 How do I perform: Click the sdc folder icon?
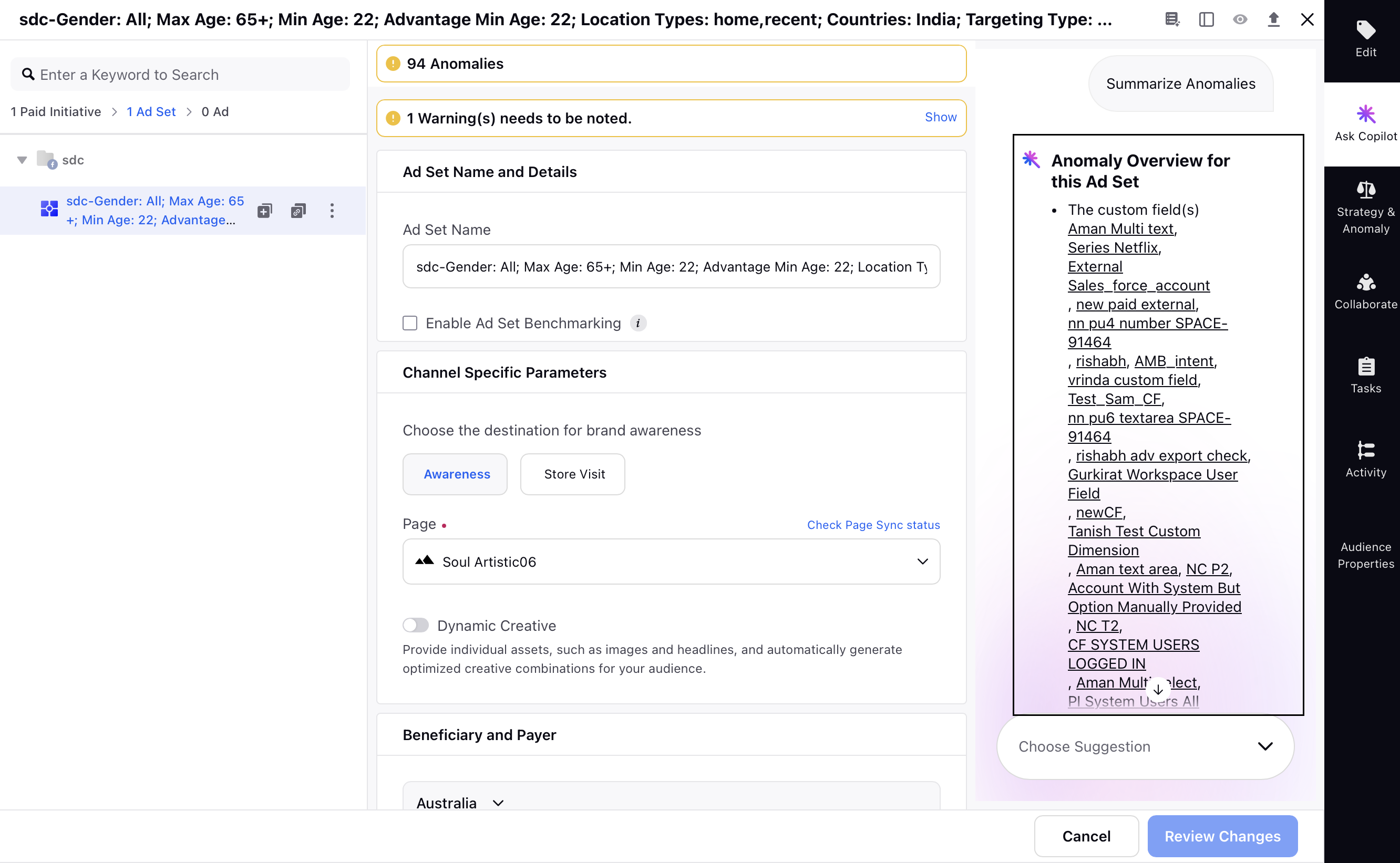tap(46, 159)
